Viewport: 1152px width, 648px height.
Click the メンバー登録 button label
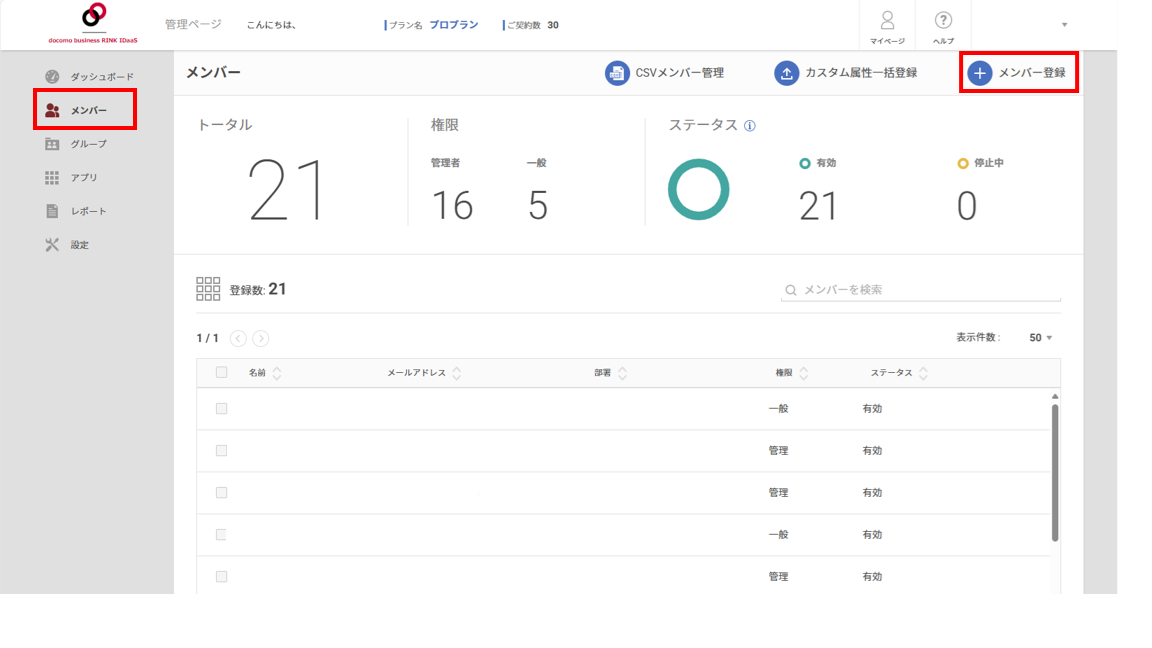[x=1032, y=73]
